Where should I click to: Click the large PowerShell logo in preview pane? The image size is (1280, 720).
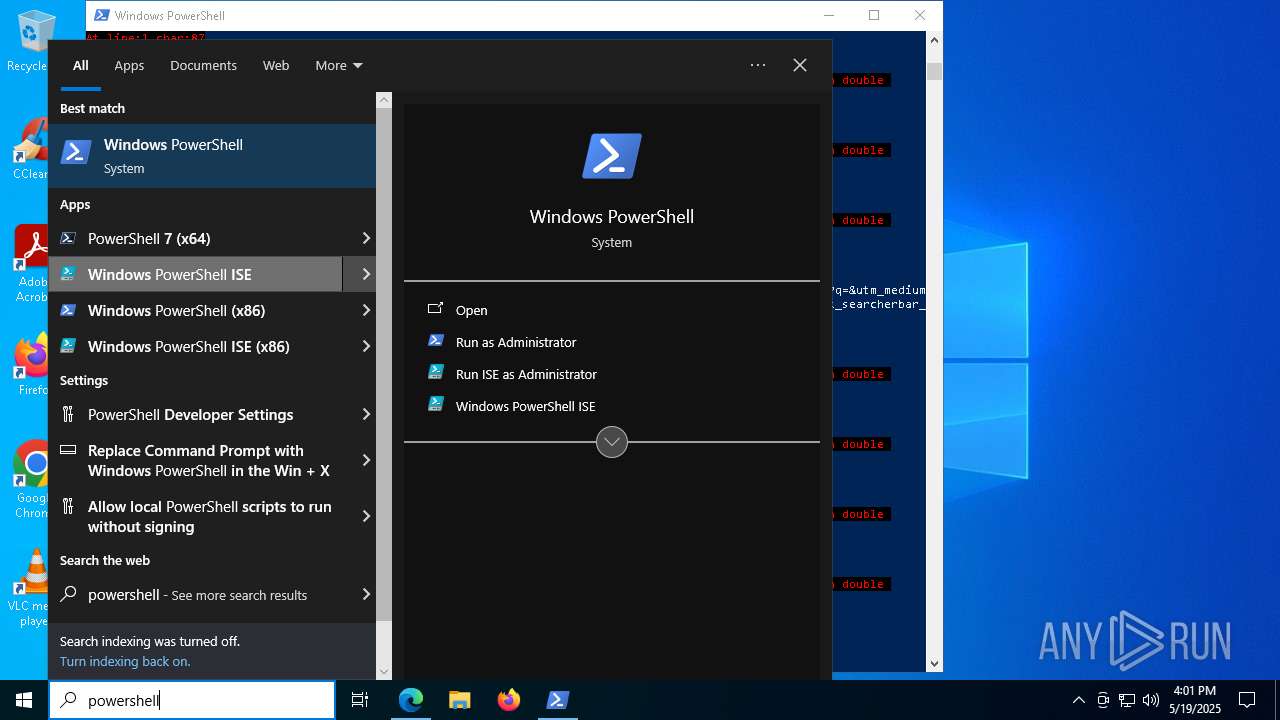(x=612, y=156)
